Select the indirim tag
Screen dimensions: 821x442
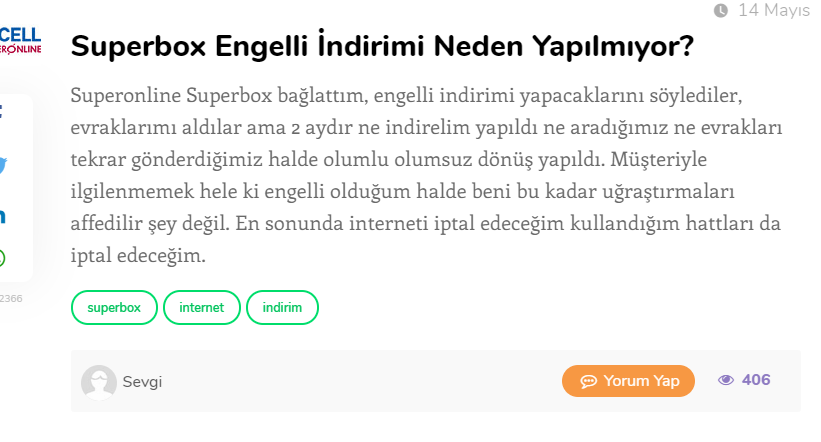282,307
